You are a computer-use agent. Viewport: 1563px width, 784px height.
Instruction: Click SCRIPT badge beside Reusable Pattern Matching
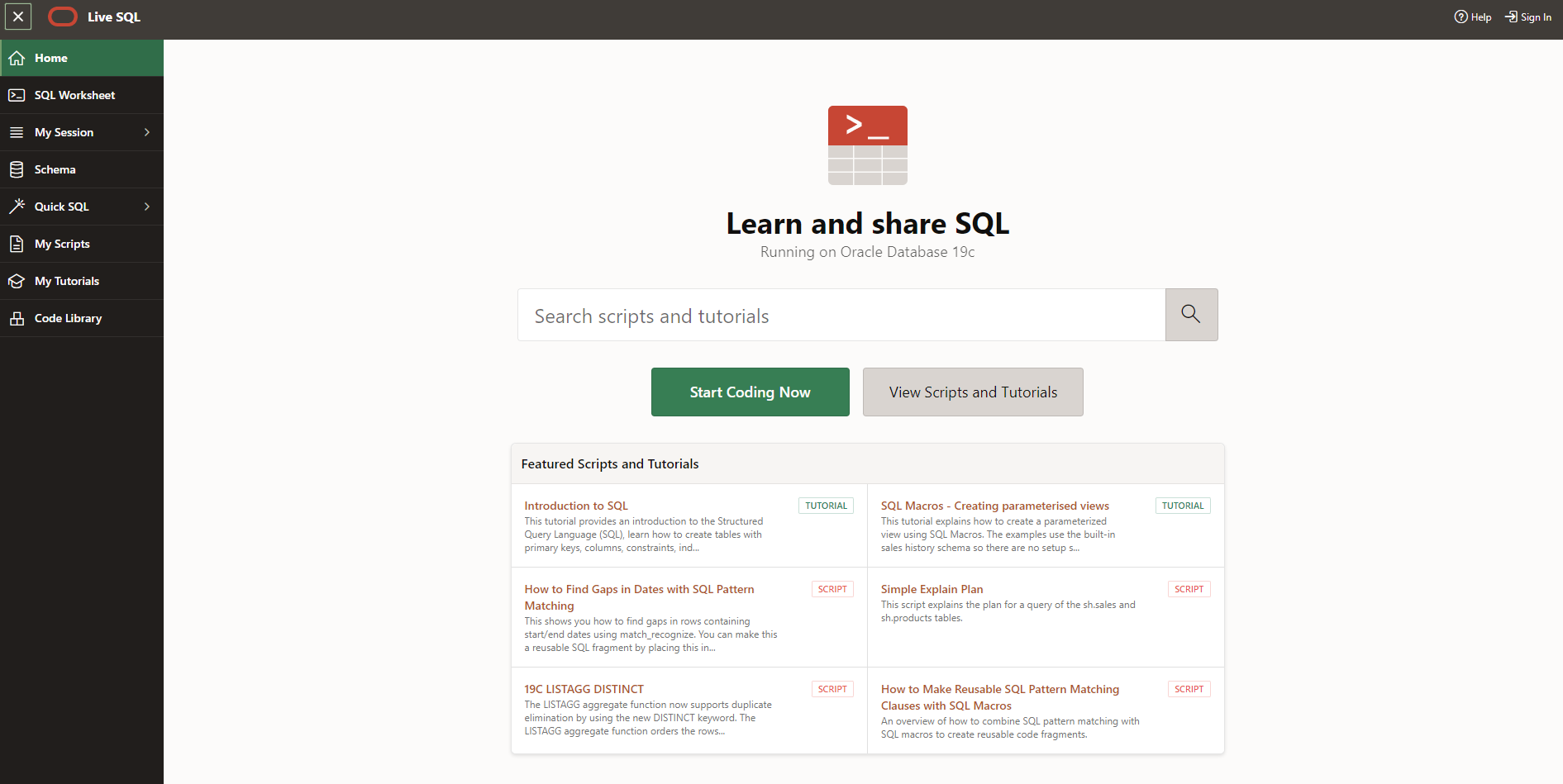(1189, 689)
